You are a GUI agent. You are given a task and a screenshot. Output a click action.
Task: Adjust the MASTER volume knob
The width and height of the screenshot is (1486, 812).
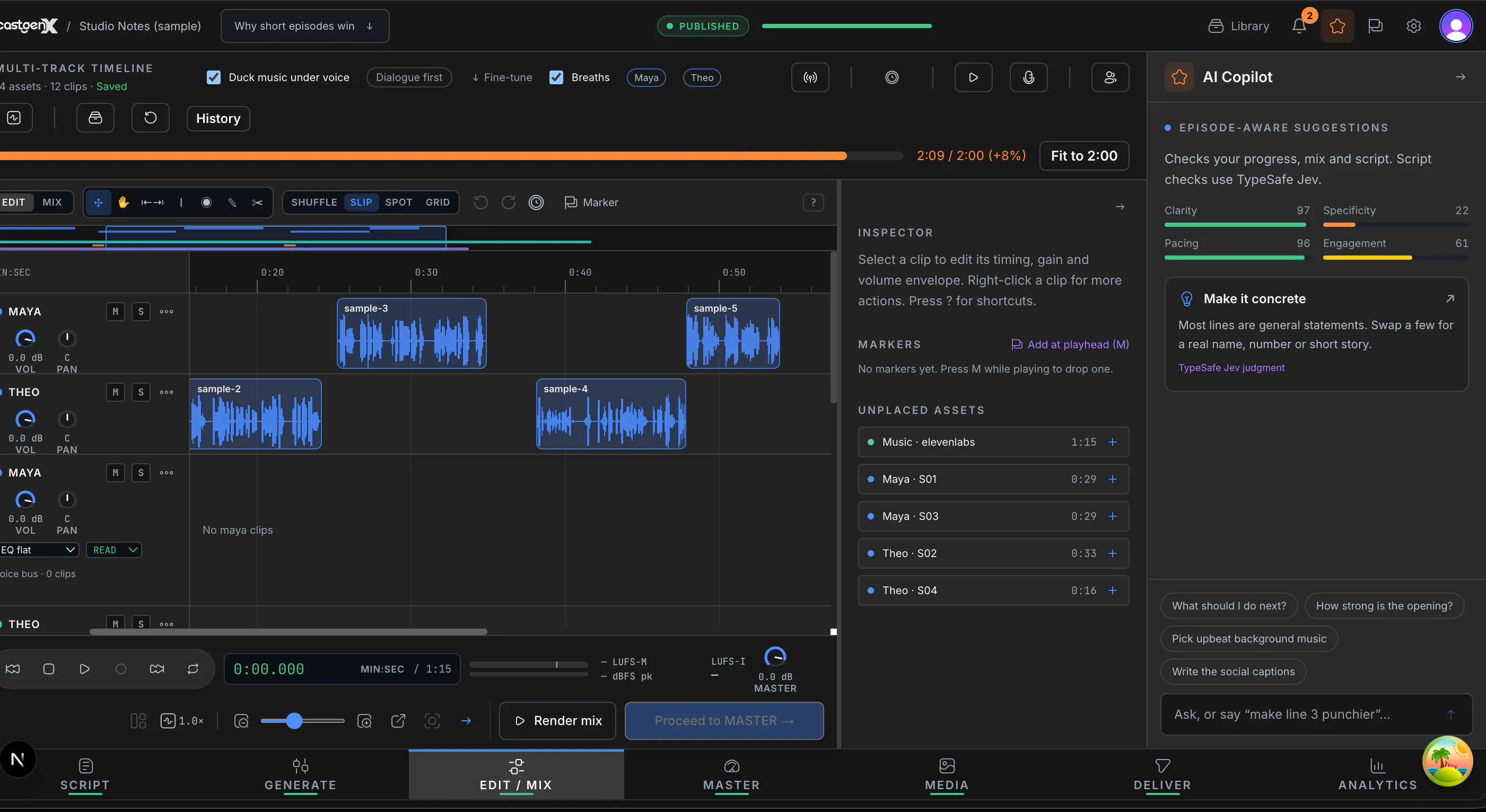click(775, 657)
